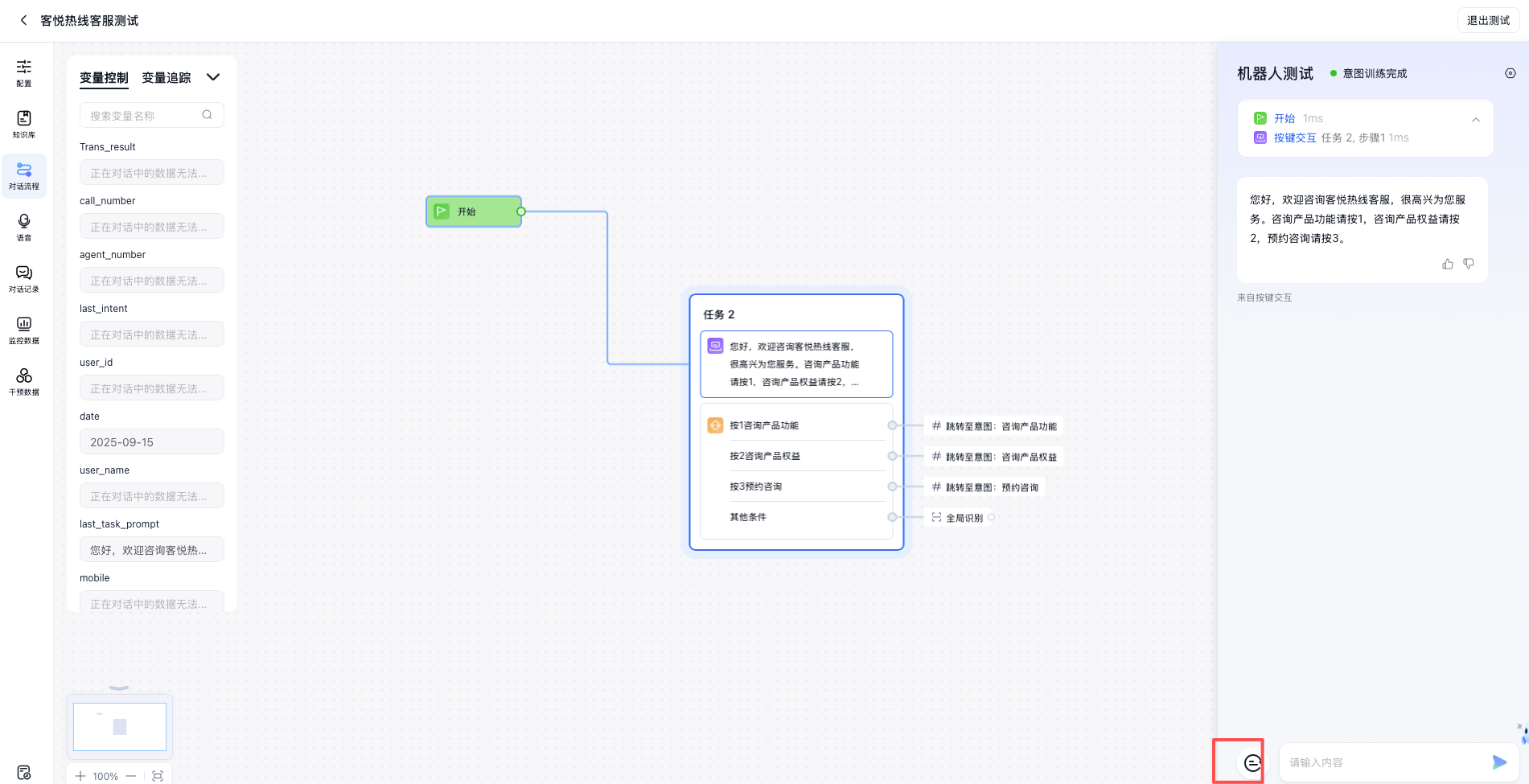Collapse the minimap panel handle

[x=119, y=688]
